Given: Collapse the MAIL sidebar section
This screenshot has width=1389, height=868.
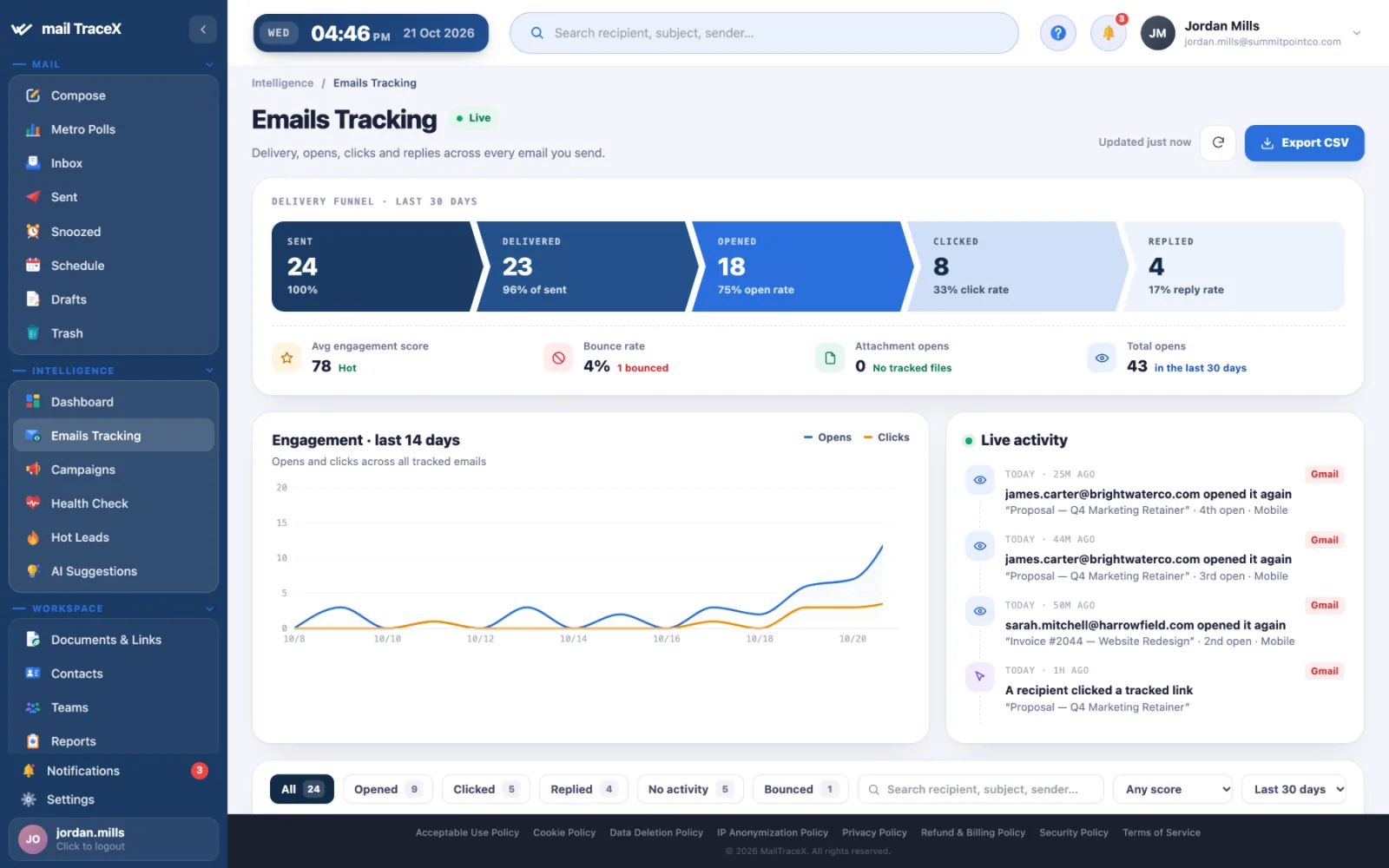Looking at the screenshot, I should point(209,64).
